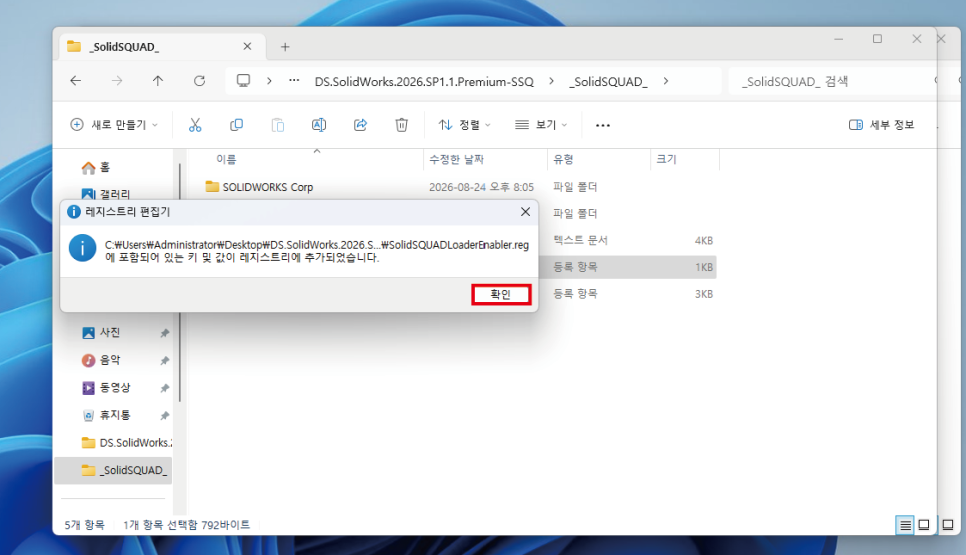This screenshot has width=966, height=555.
Task: Sort by the 이름 column header
Action: tap(226, 160)
